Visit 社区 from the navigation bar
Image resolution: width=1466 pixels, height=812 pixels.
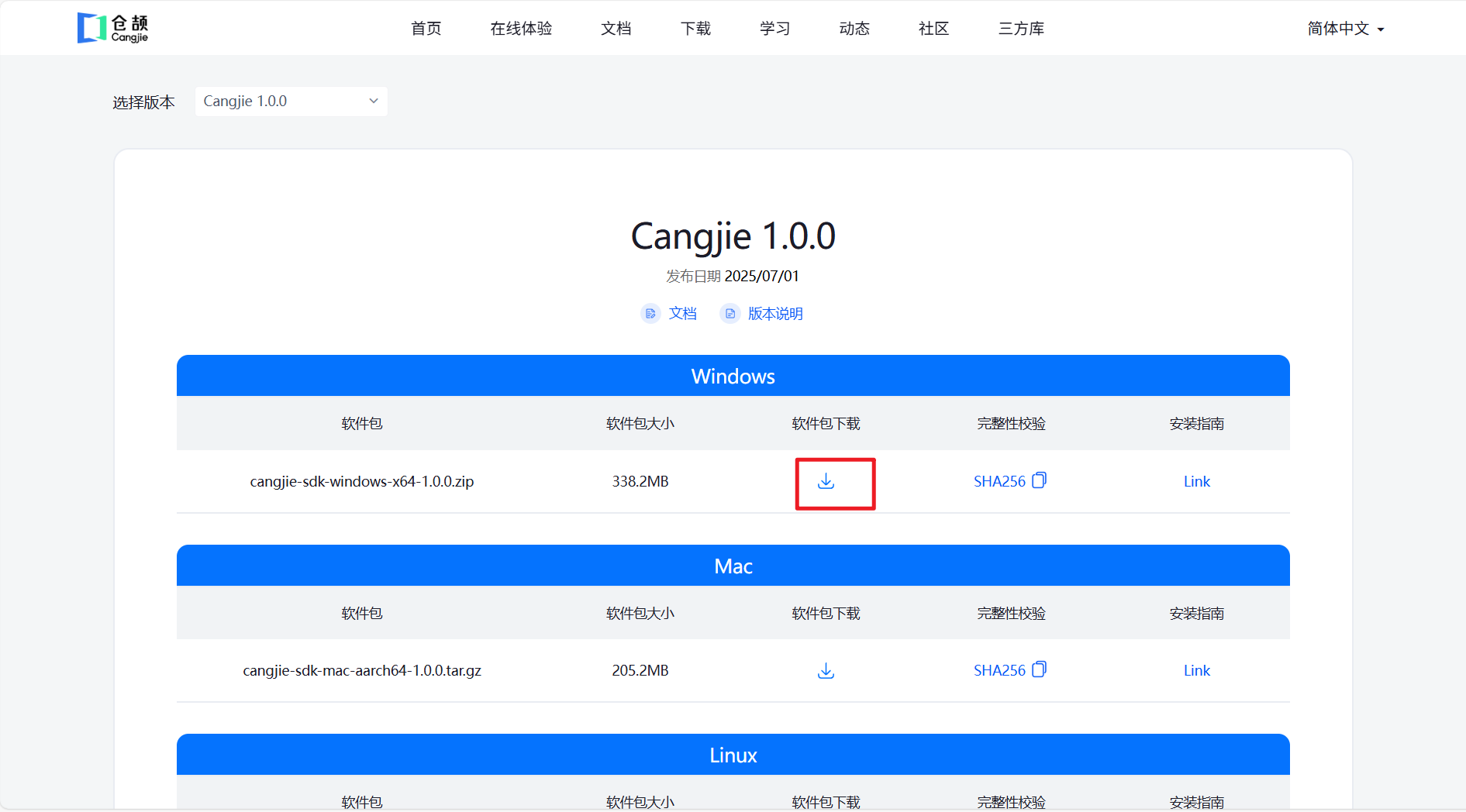coord(934,29)
